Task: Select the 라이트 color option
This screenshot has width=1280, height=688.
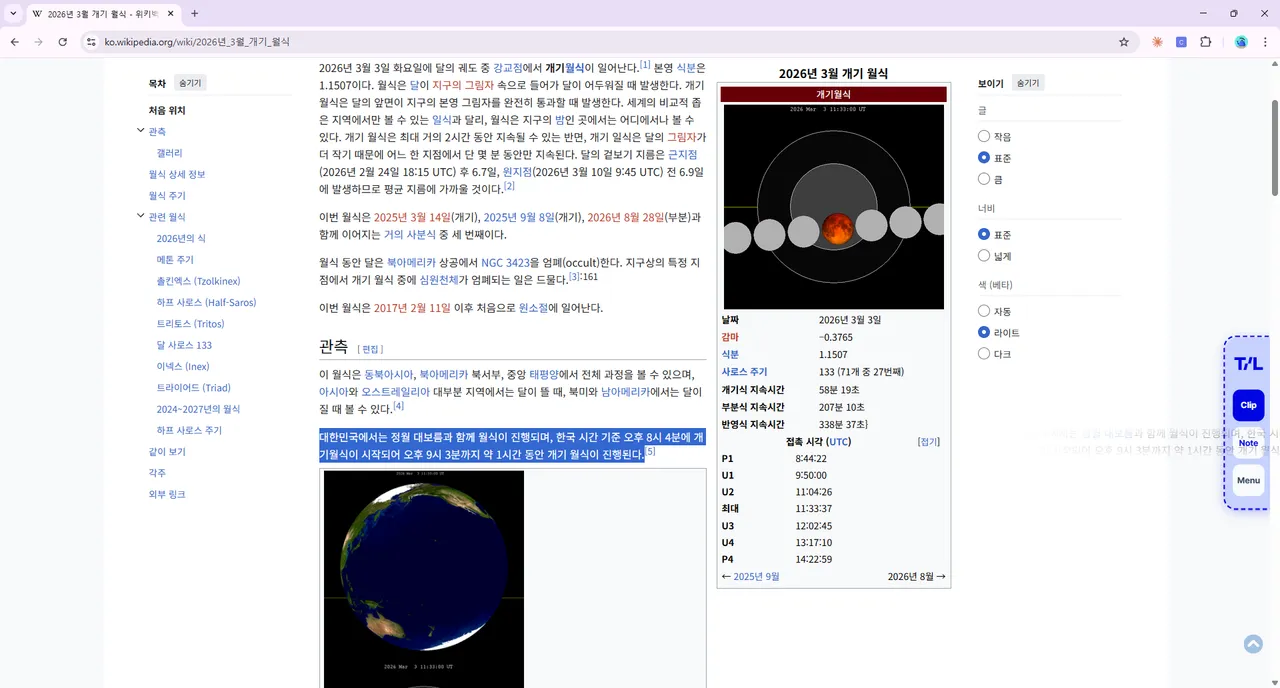Action: coord(984,332)
